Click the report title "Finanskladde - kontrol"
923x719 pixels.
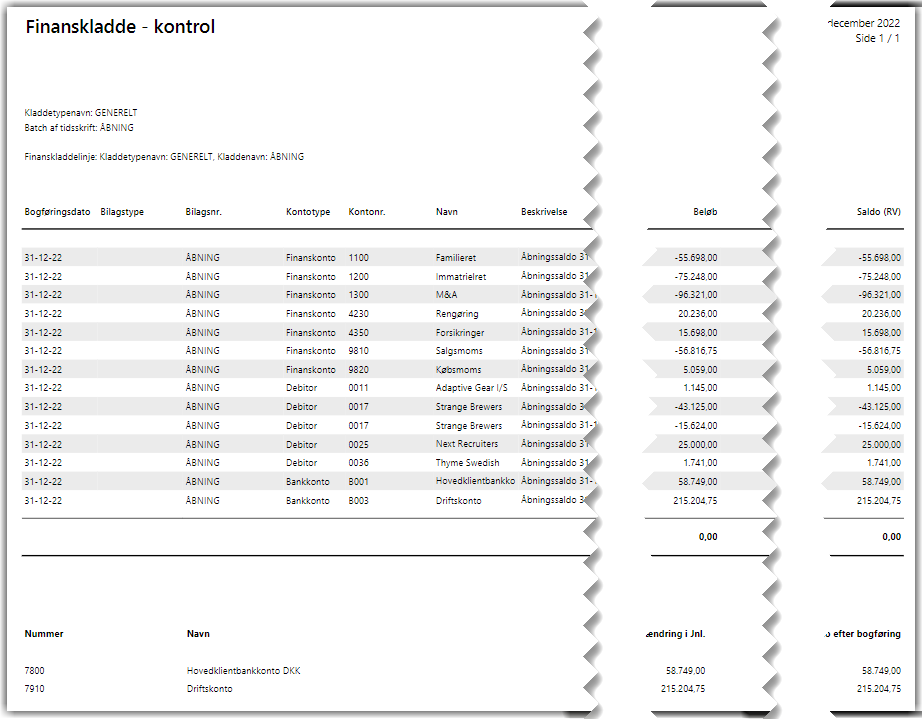click(x=120, y=26)
